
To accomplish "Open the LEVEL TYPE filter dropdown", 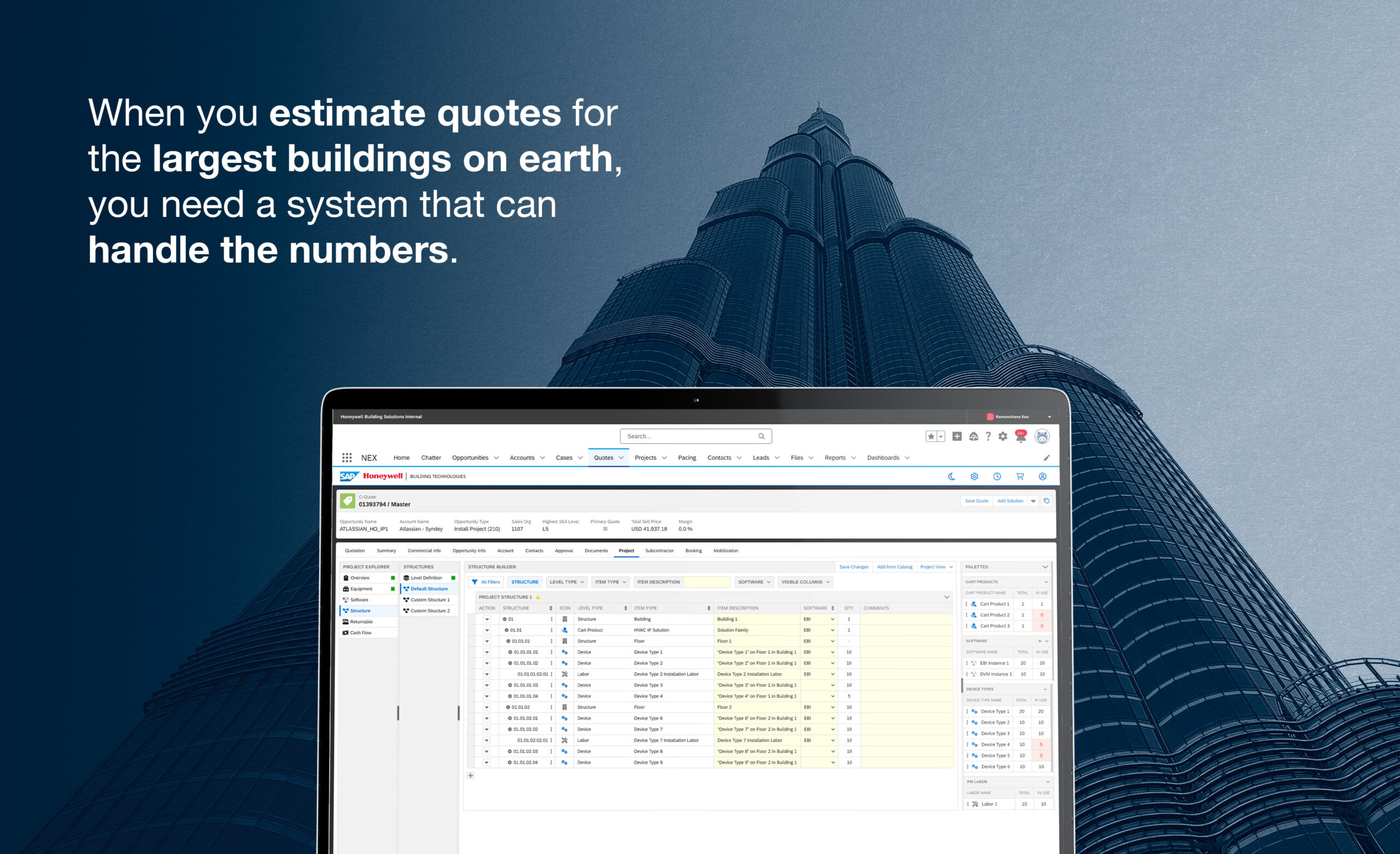I will (567, 582).
